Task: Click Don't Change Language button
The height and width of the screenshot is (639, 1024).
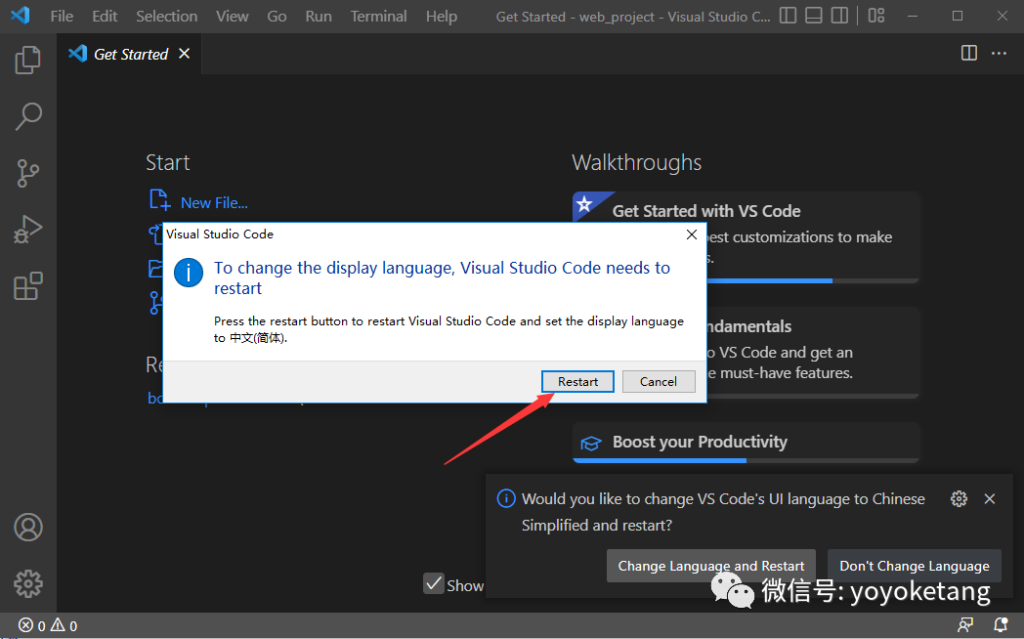Action: tap(914, 566)
